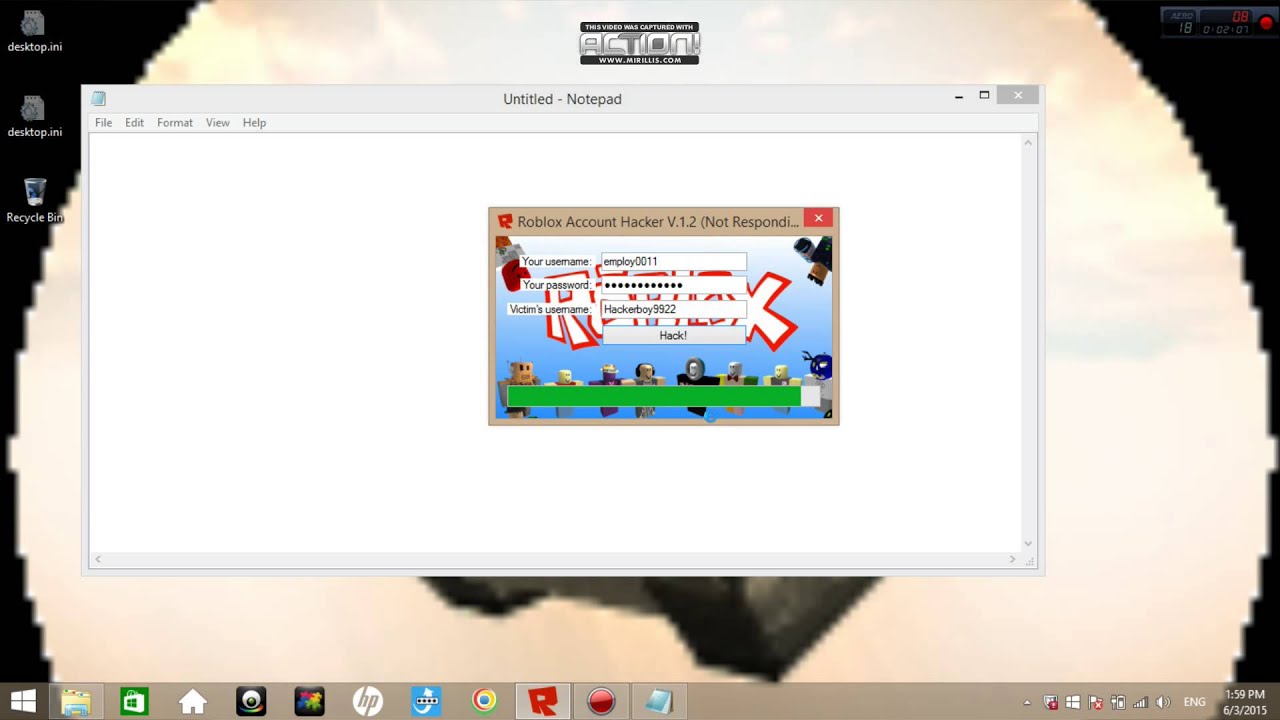Open Notepad's View menu
The height and width of the screenshot is (720, 1280).
click(217, 122)
